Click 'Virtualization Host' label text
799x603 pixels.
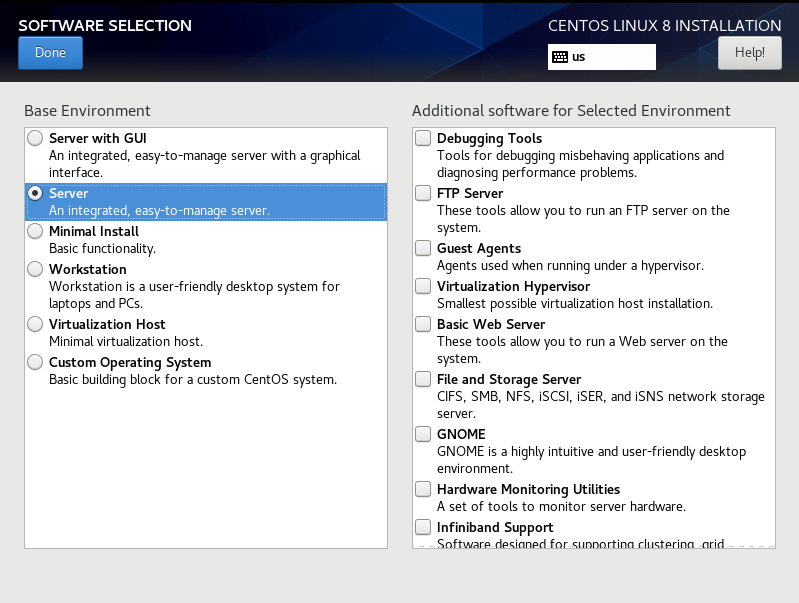[107, 324]
